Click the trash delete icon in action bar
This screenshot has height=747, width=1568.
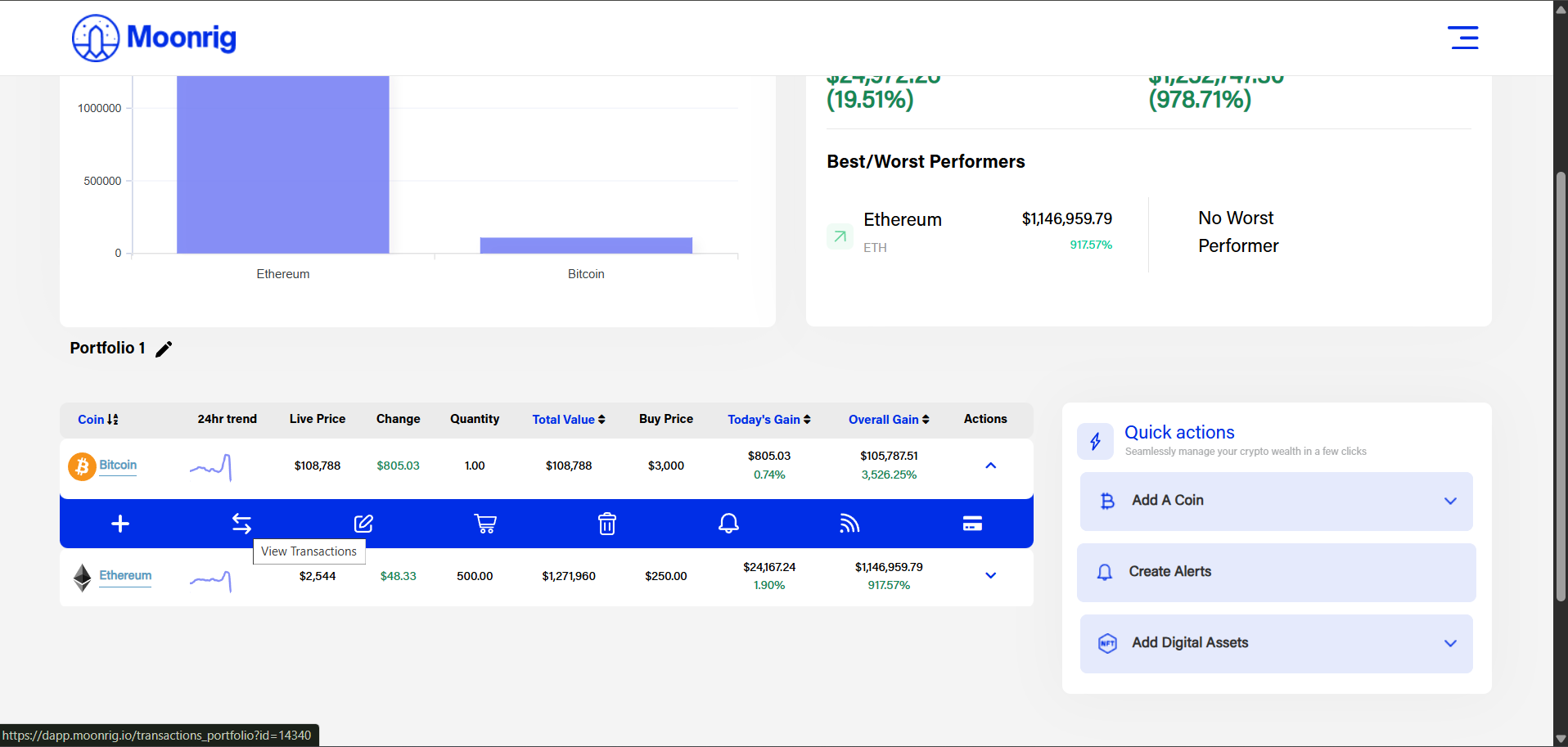click(607, 524)
